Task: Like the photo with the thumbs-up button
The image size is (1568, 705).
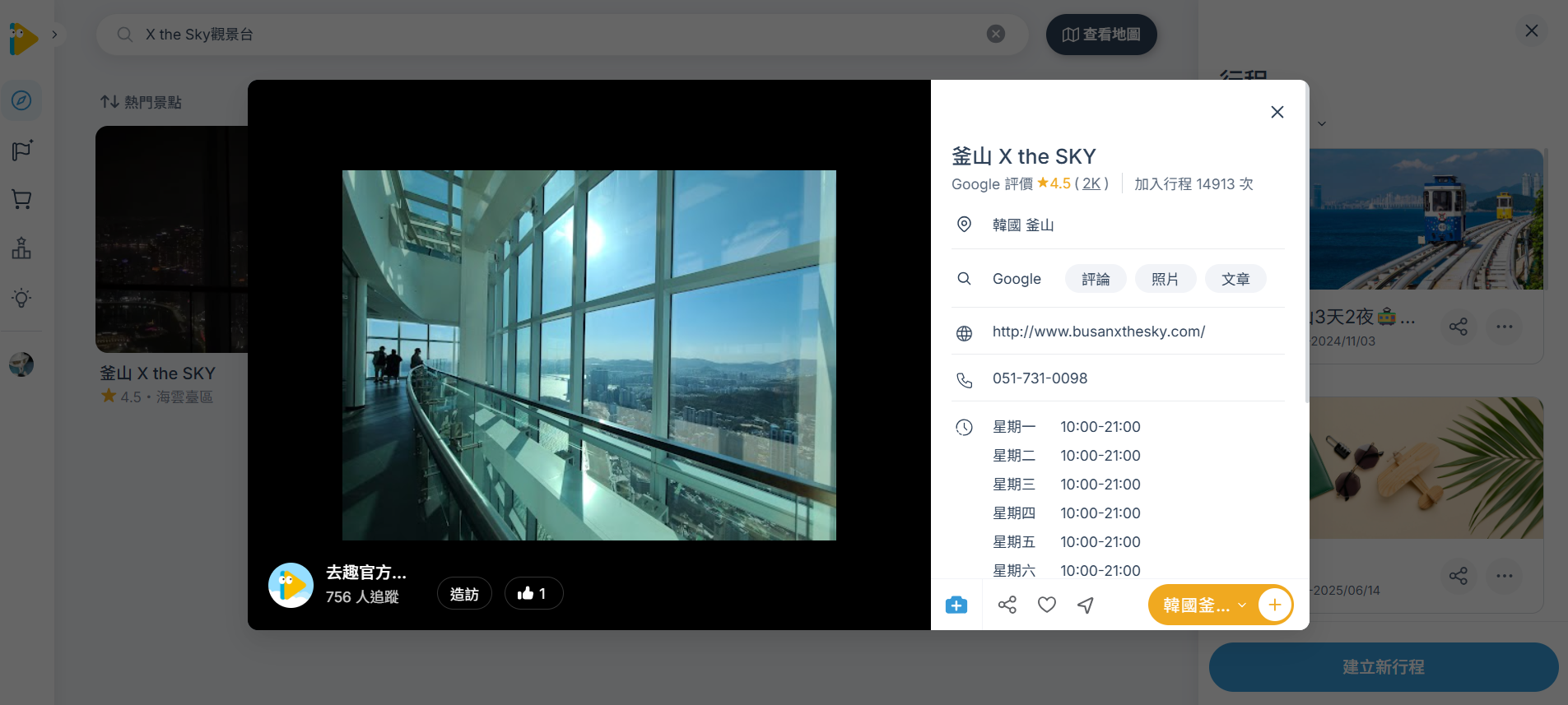Action: point(533,593)
